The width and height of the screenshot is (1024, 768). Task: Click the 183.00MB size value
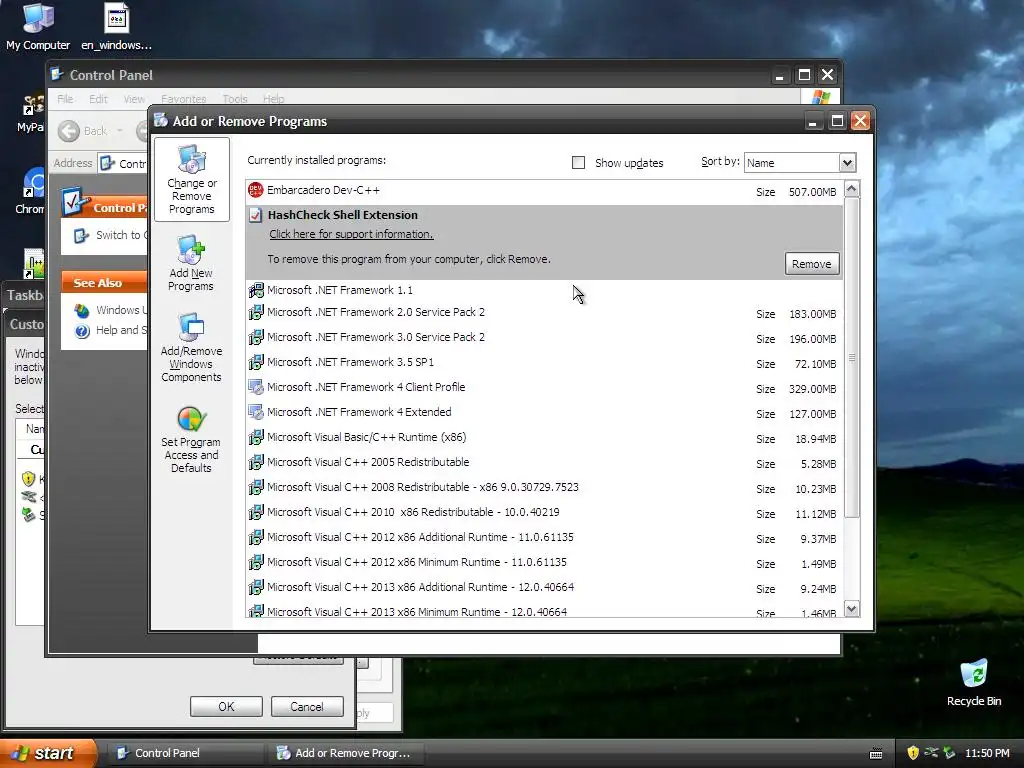click(812, 314)
